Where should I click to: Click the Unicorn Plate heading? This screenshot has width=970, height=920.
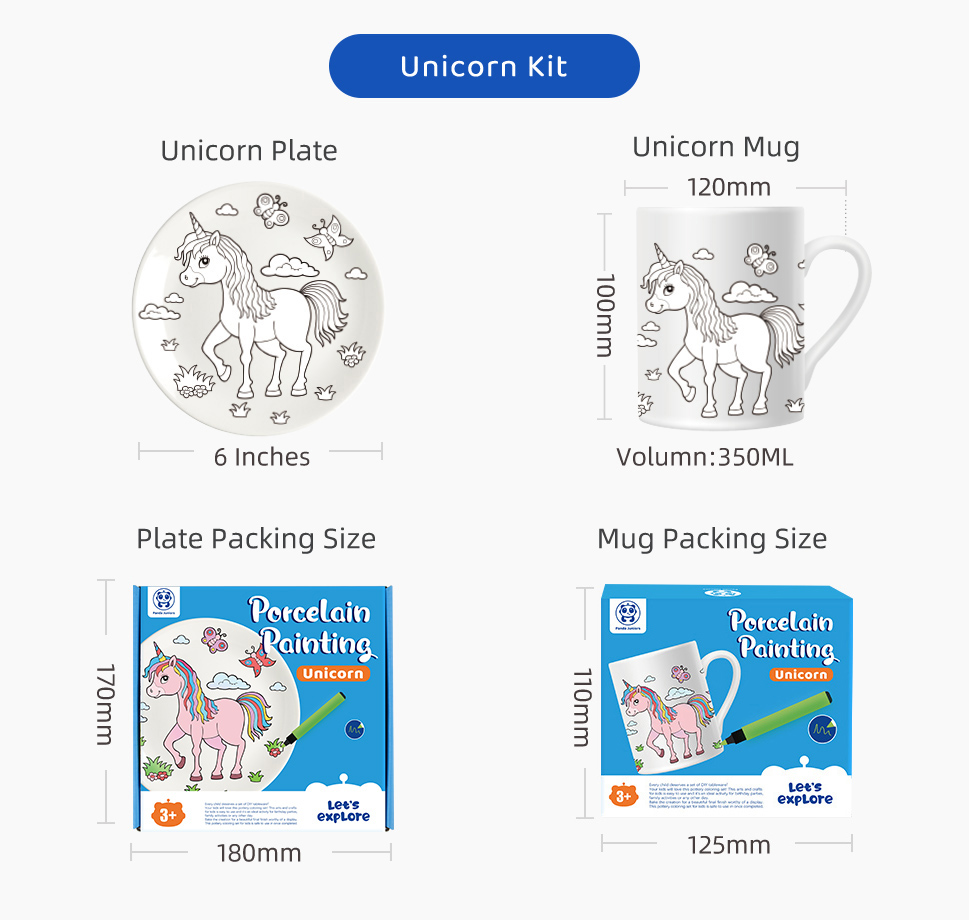point(249,150)
